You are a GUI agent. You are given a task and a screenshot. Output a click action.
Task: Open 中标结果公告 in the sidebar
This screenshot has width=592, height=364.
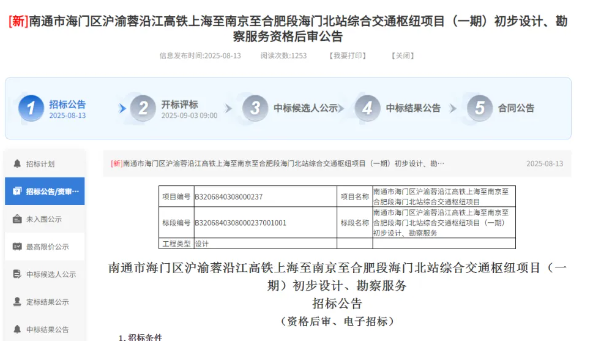click(x=45, y=329)
